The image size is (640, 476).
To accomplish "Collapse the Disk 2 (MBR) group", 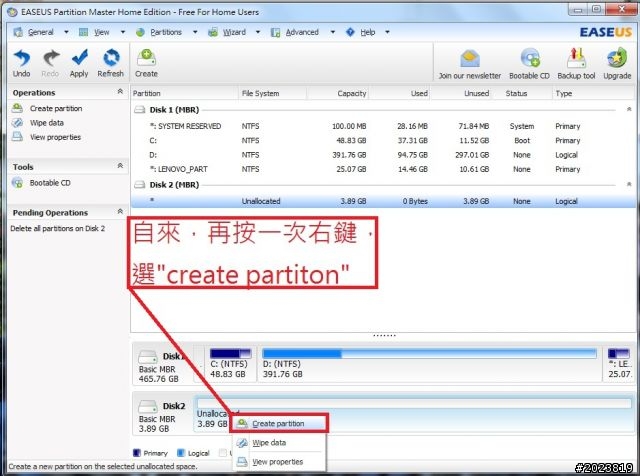I will [629, 185].
